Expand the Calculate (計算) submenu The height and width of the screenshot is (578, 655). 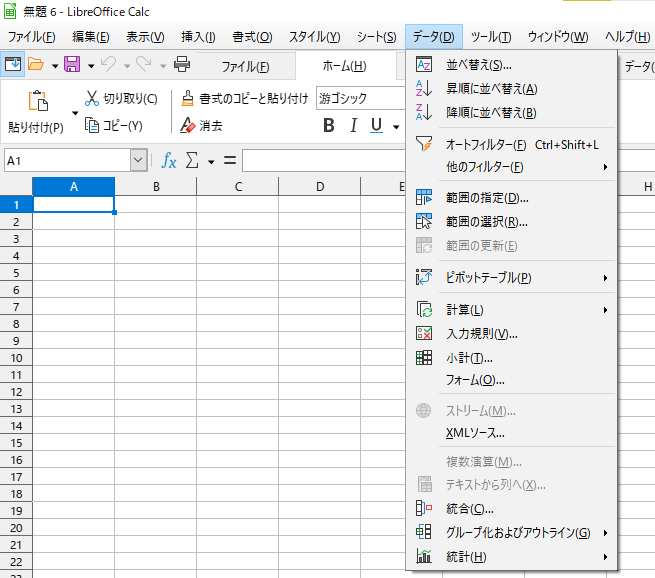[x=511, y=309]
